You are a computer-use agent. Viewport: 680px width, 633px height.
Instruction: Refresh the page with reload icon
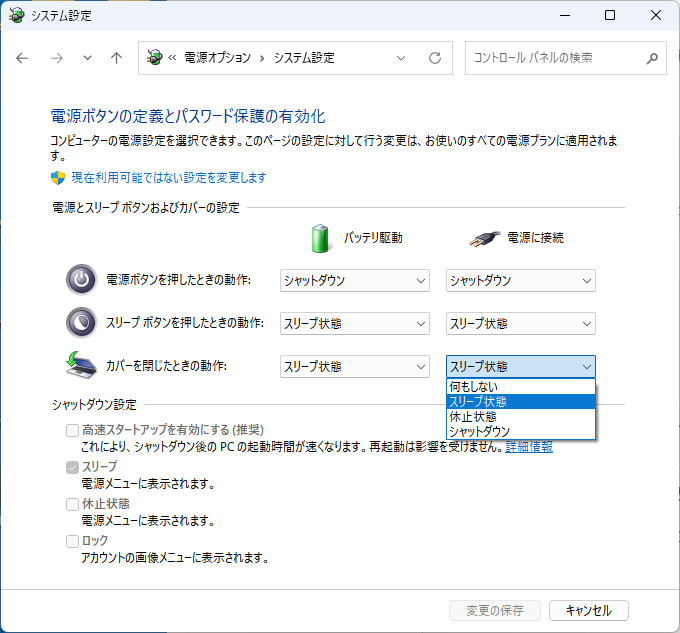tap(435, 58)
